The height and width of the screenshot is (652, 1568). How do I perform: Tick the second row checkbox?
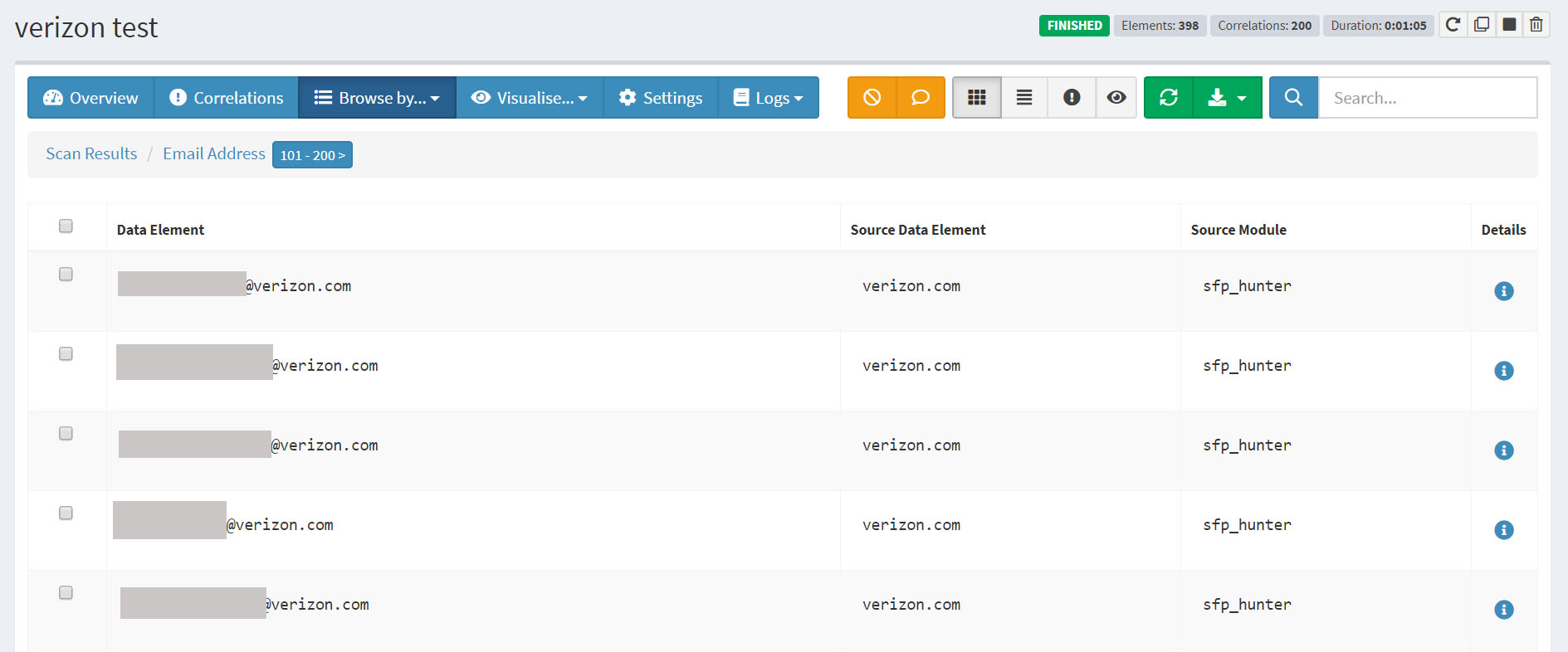click(x=66, y=353)
